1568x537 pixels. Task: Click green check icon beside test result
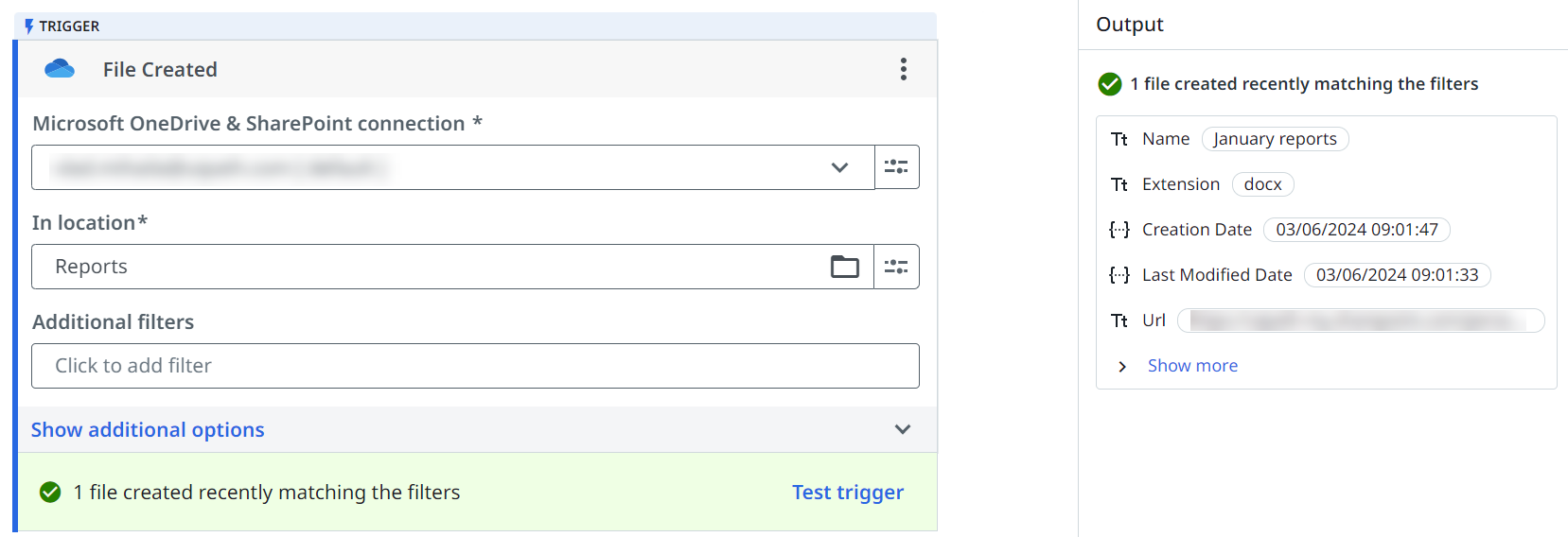point(50,493)
